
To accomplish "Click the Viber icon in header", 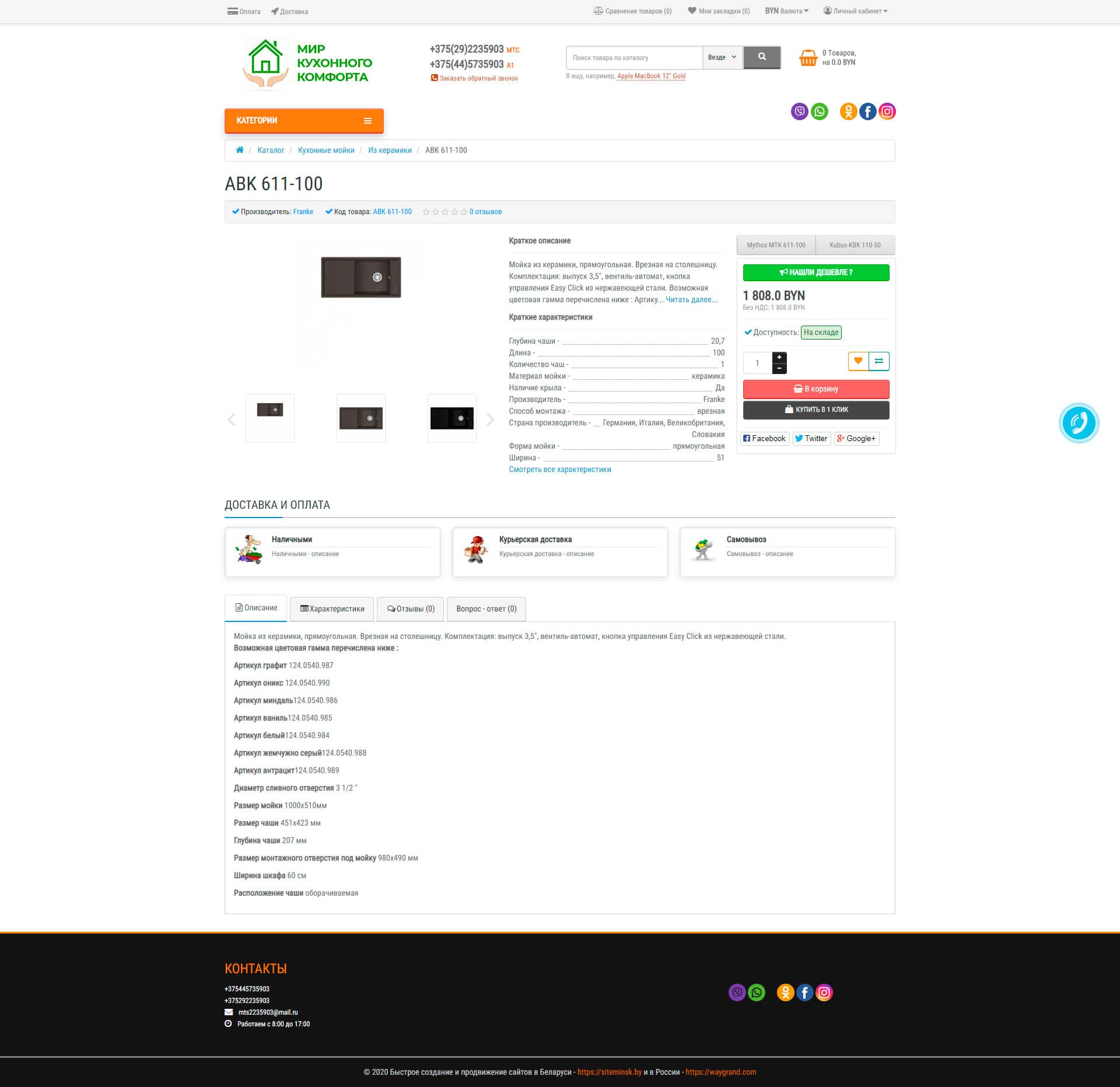I will click(x=799, y=111).
